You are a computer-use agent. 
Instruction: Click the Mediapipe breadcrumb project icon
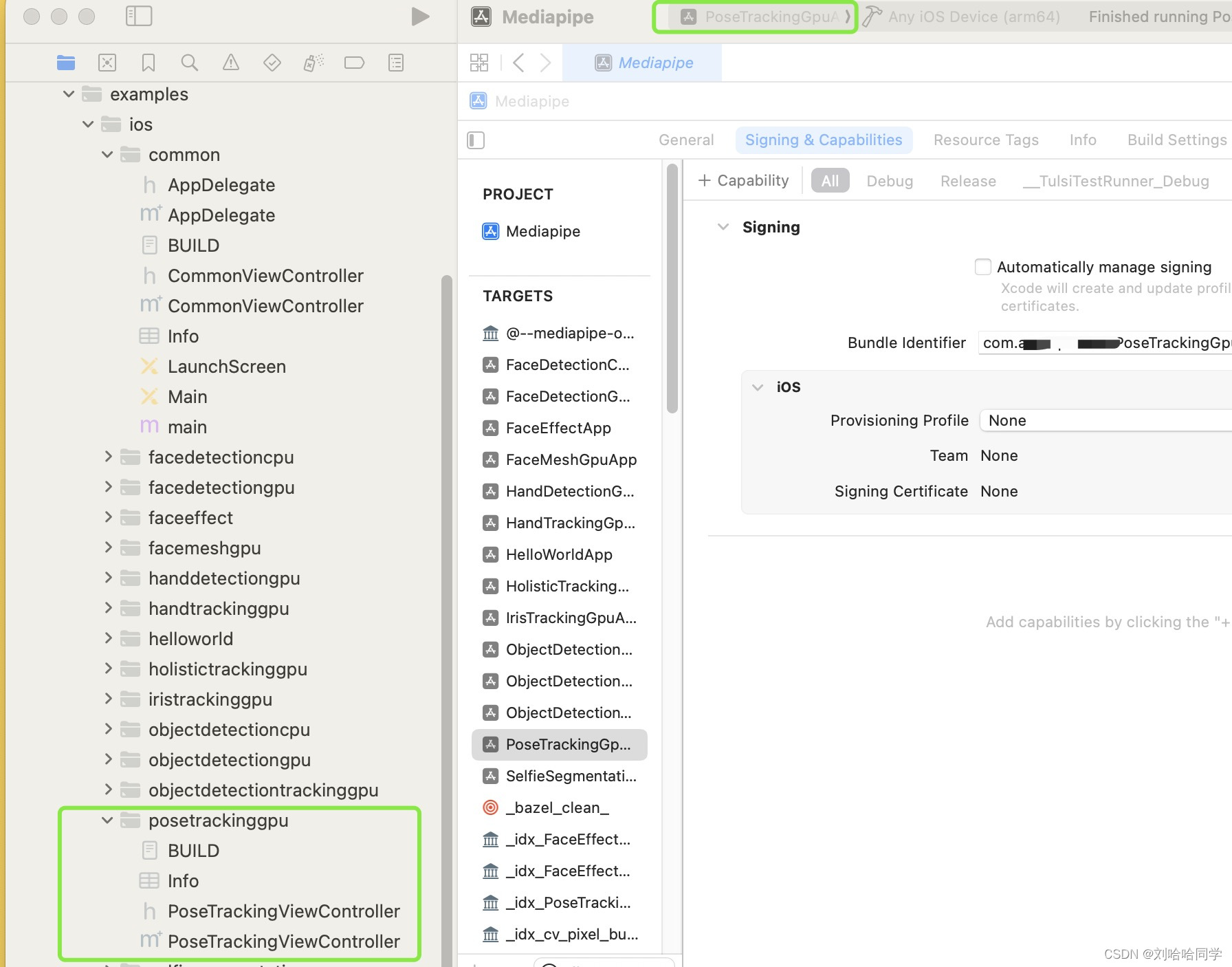(x=478, y=101)
